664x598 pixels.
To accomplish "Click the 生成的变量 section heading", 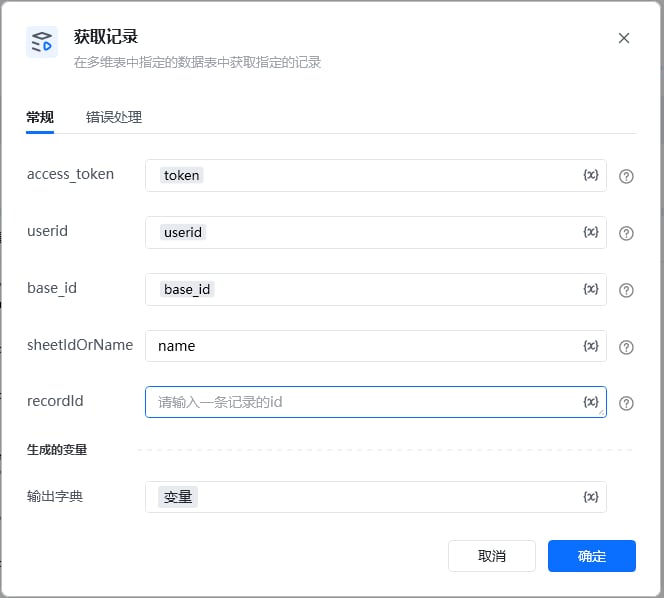I will pyautogui.click(x=57, y=450).
